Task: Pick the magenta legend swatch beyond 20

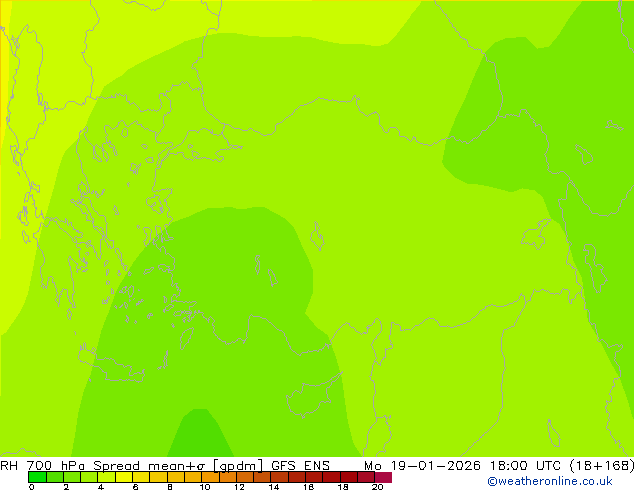Action: point(383,477)
